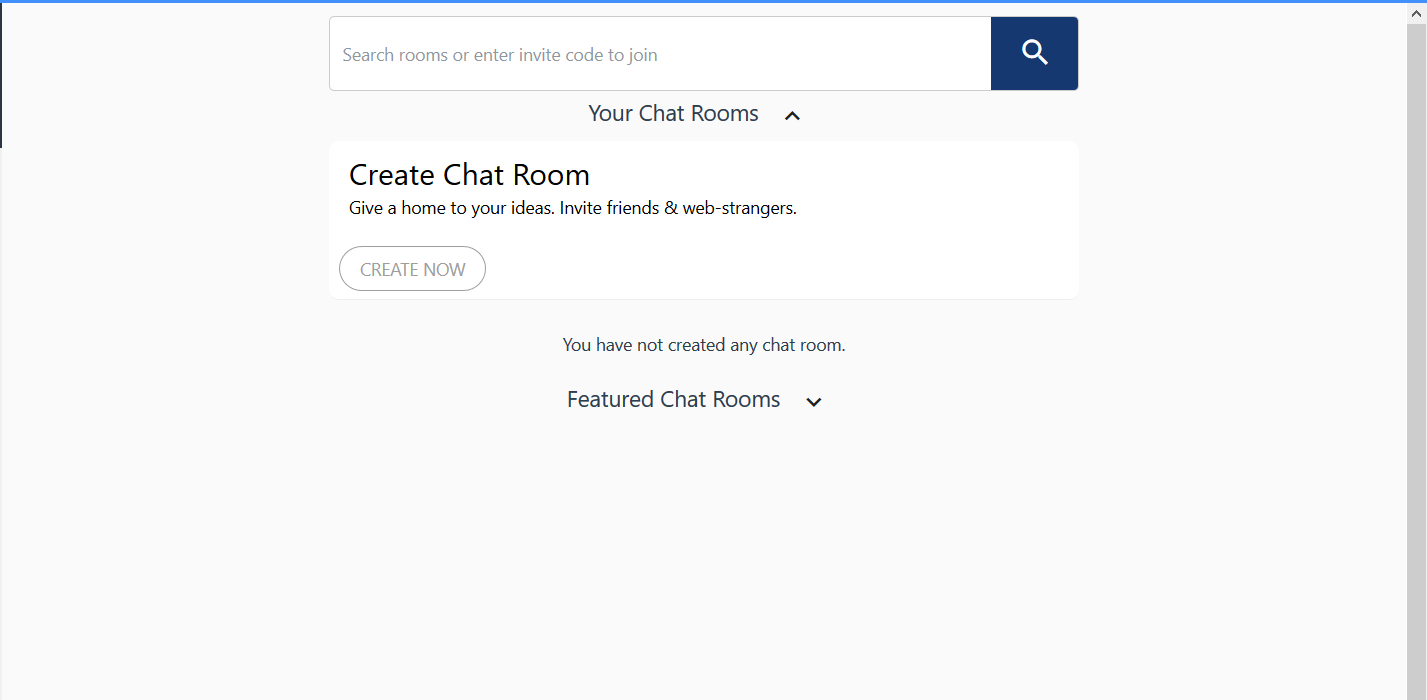Viewport: 1427px width, 700px height.
Task: Click the vertical scrollbar track
Action: pyautogui.click(x=1416, y=362)
